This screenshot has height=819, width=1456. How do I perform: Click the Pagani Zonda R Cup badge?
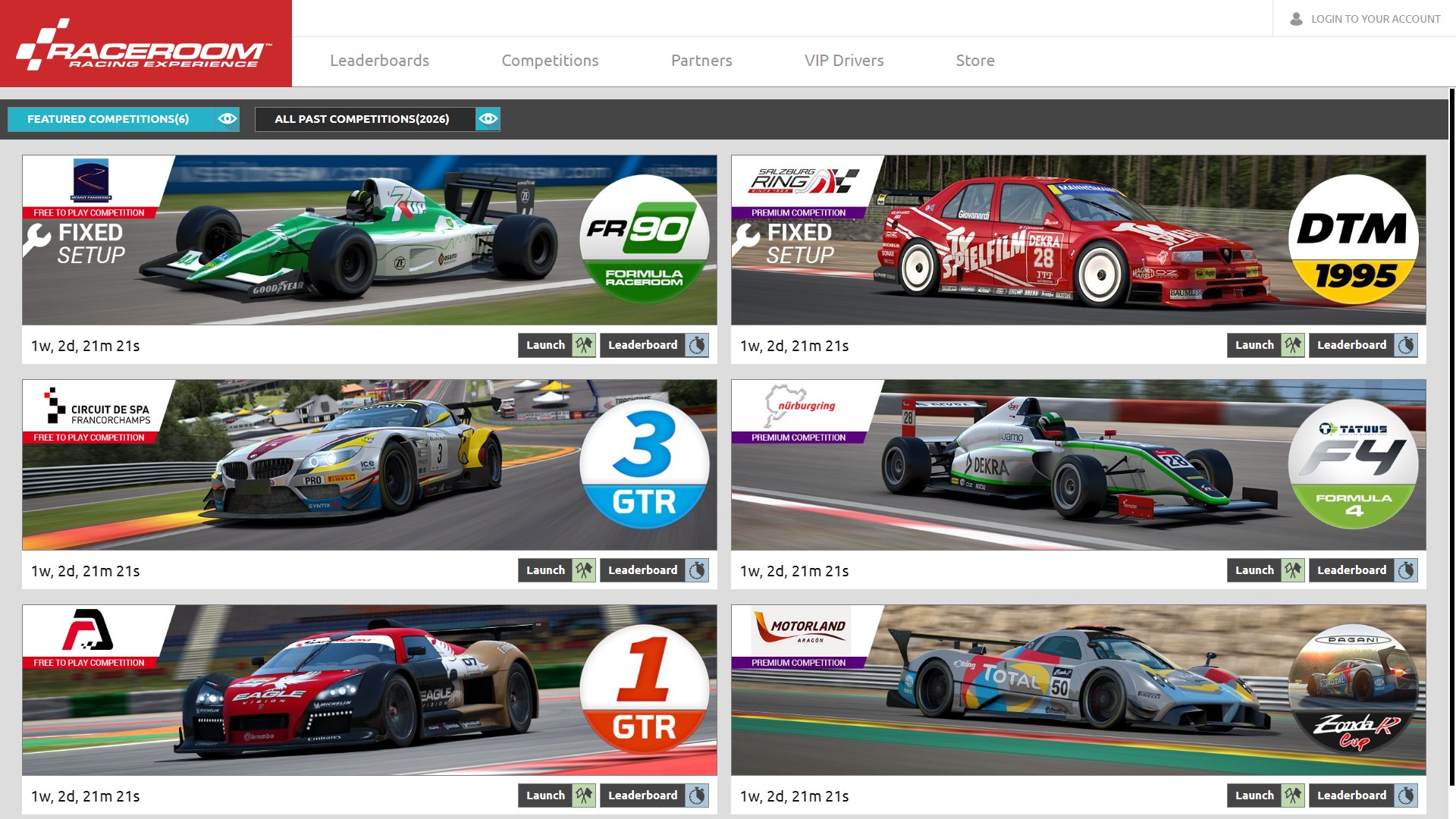click(x=1354, y=690)
